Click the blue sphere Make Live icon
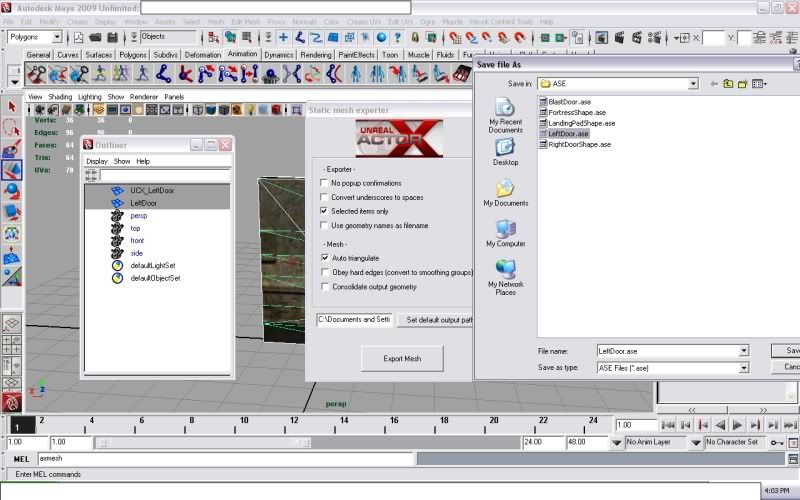This screenshot has height=500, width=800. (381, 37)
